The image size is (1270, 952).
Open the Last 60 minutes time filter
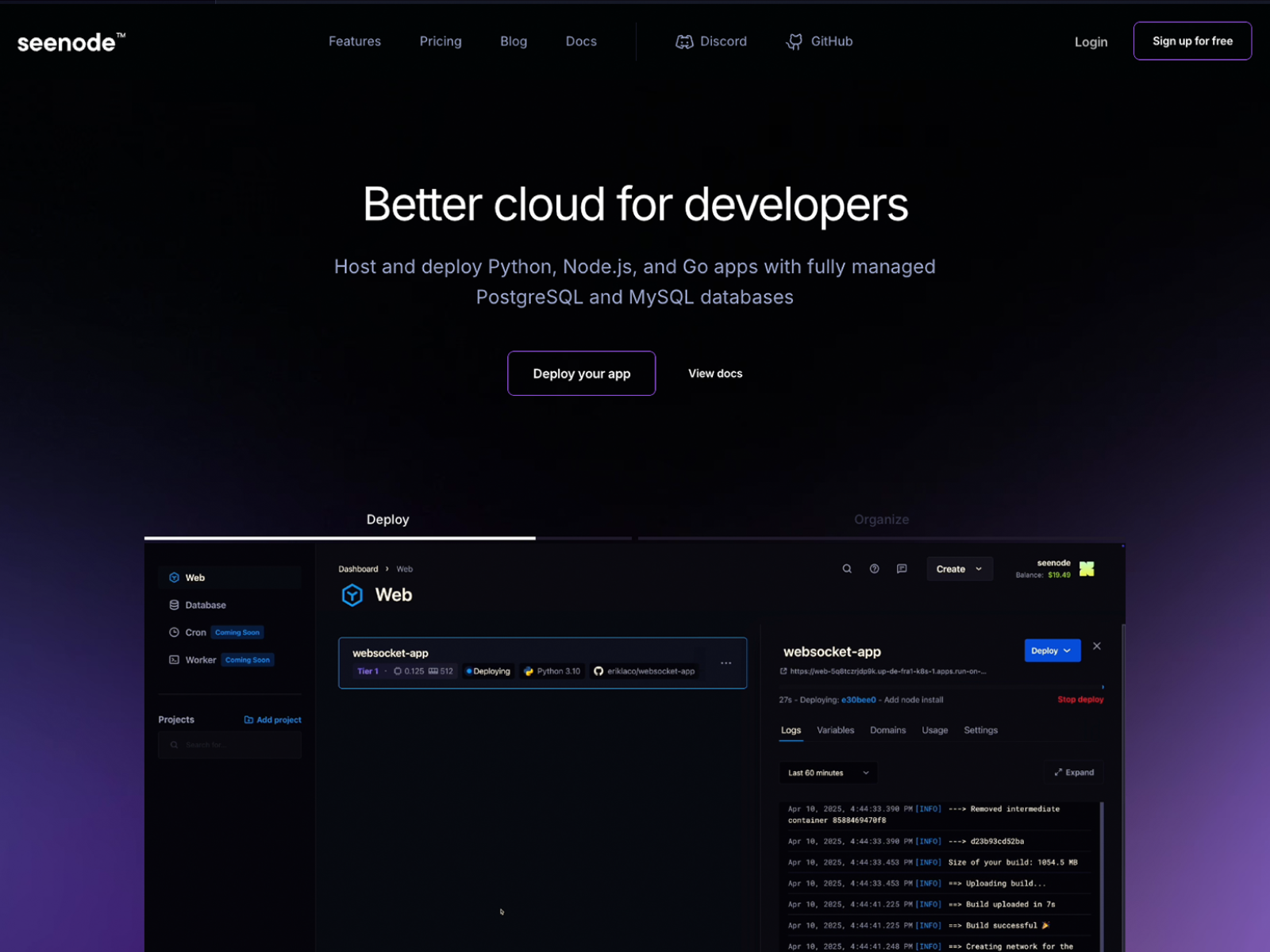point(829,773)
